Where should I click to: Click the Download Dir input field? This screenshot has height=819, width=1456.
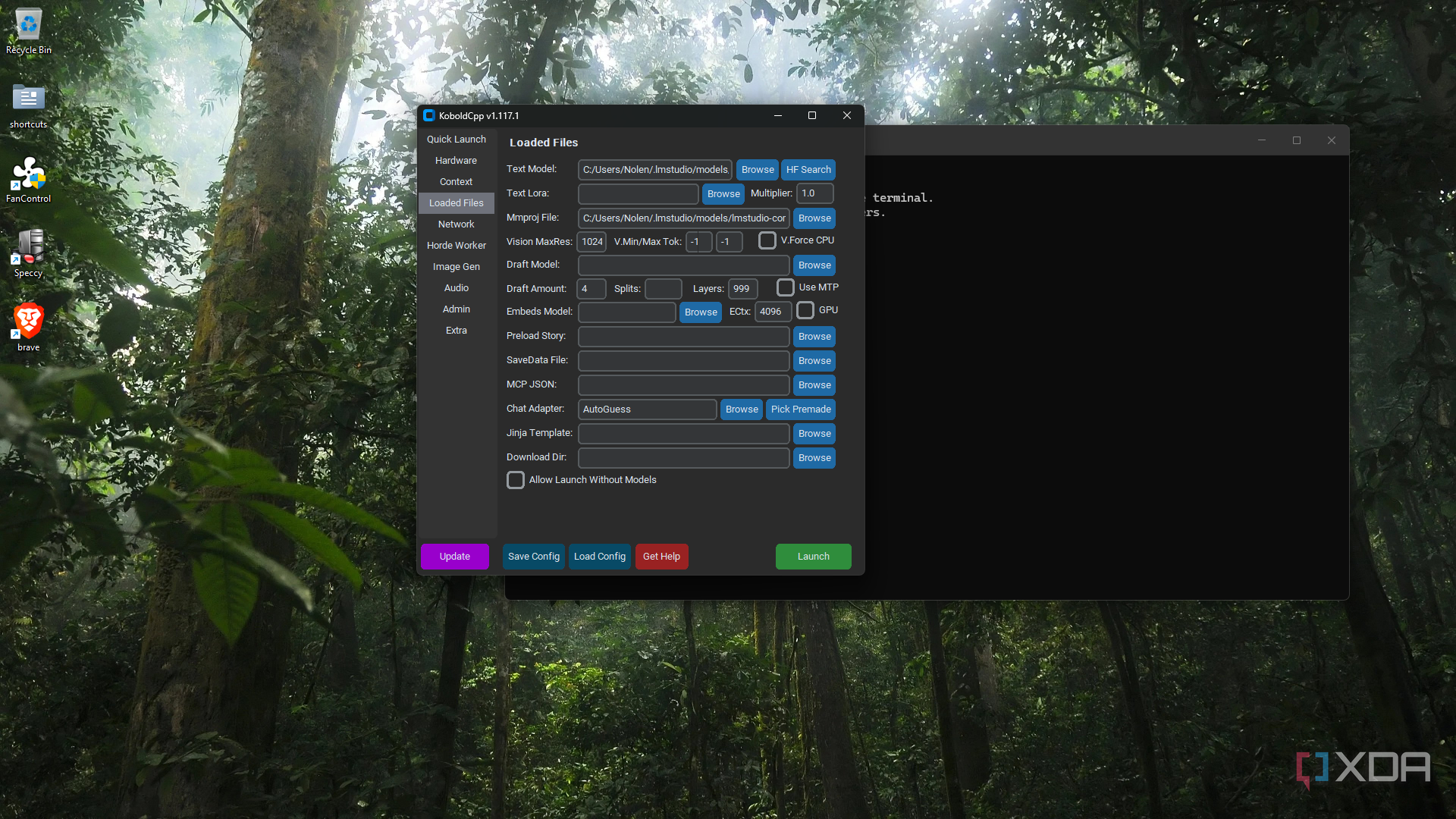point(684,458)
